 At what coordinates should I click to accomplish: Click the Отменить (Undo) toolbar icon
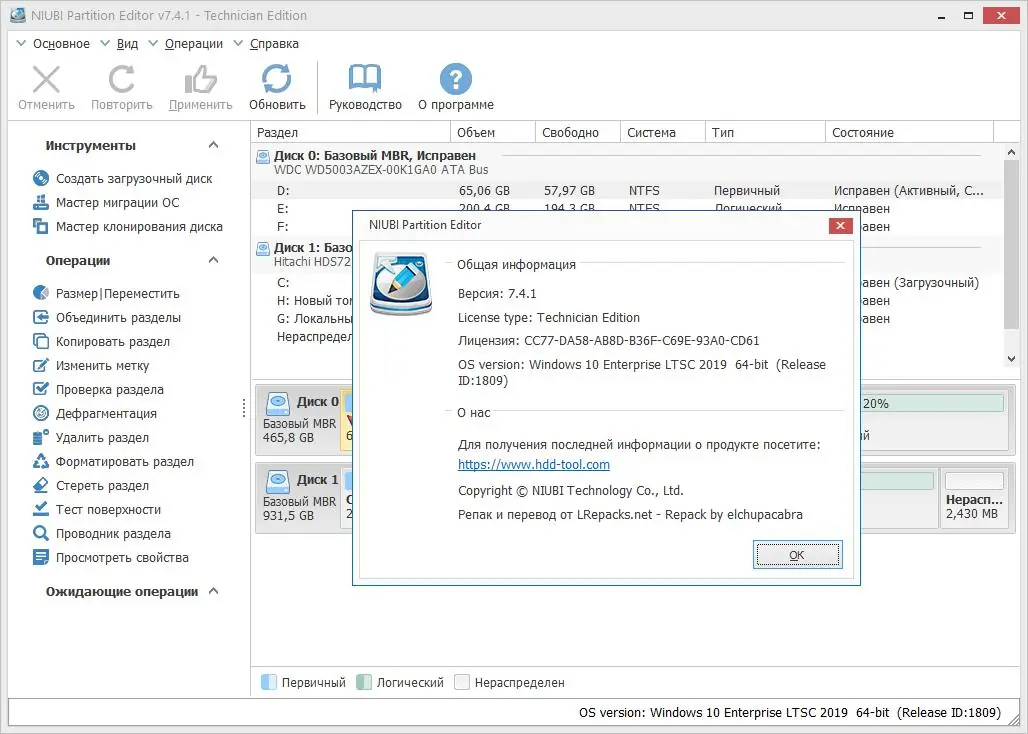point(47,79)
